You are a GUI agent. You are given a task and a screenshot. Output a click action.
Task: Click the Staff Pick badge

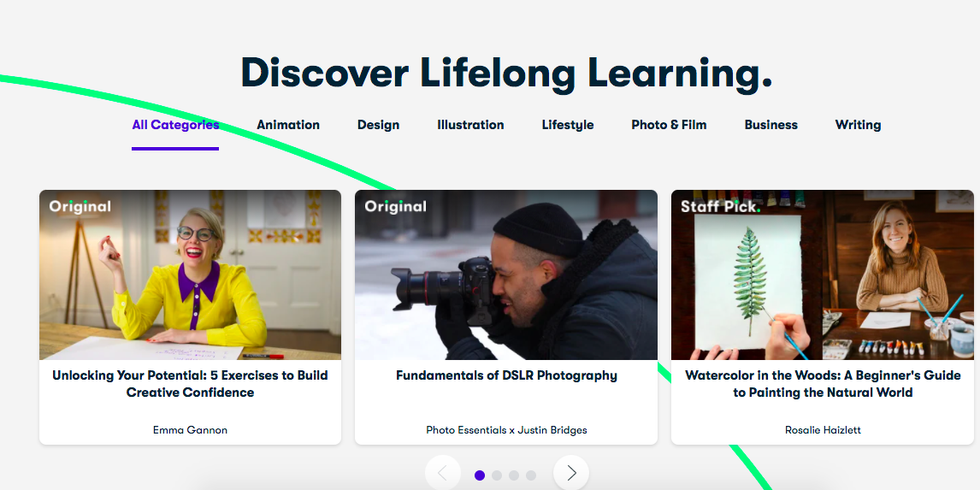click(720, 206)
